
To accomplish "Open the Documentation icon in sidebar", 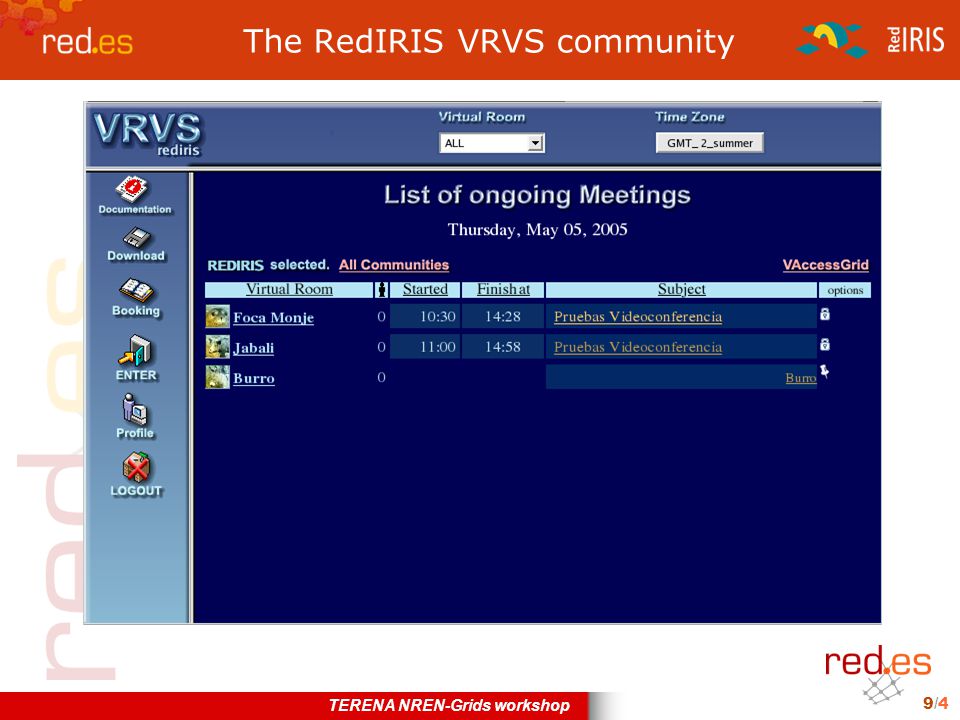I will tap(132, 189).
